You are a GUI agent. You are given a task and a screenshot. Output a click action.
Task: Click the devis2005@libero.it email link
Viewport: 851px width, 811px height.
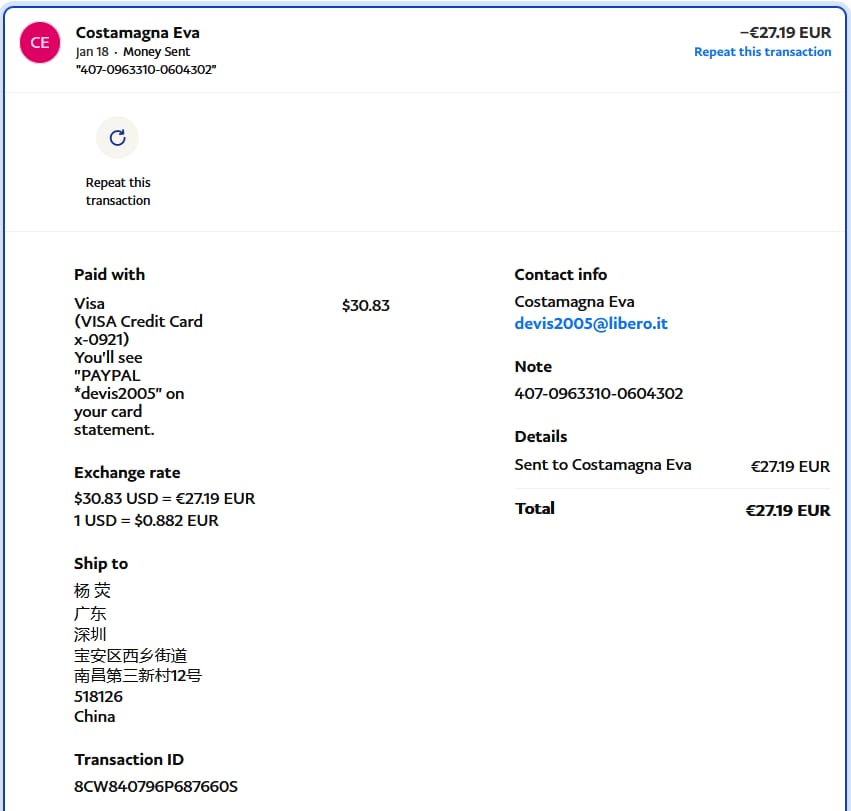pos(590,324)
